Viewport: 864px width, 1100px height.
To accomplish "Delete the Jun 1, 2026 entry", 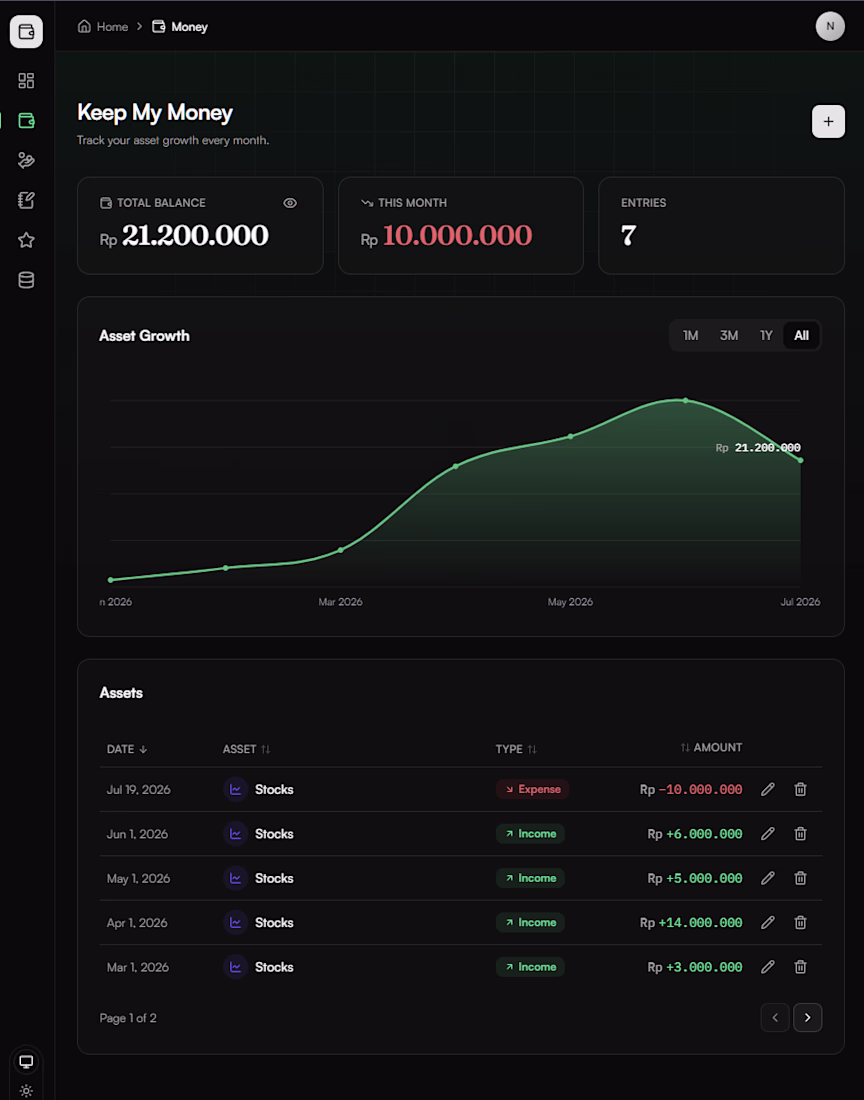I will [x=800, y=833].
